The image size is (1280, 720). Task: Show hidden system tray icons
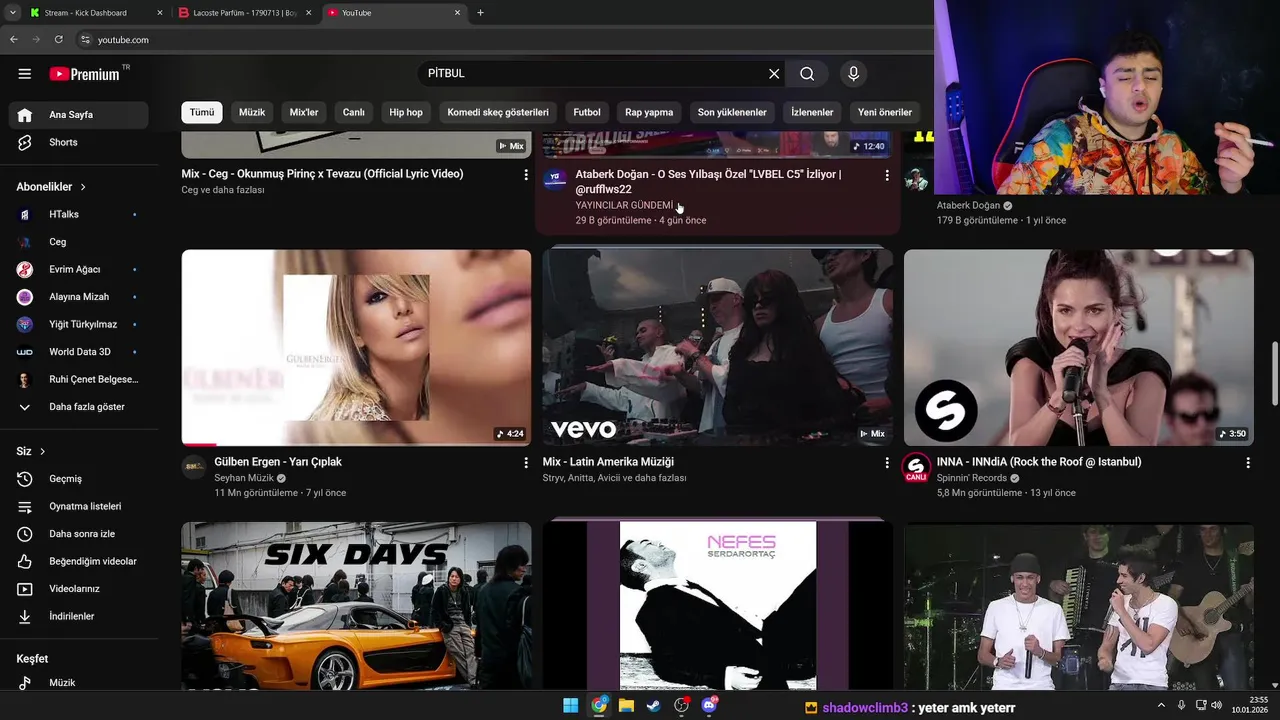(1161, 705)
